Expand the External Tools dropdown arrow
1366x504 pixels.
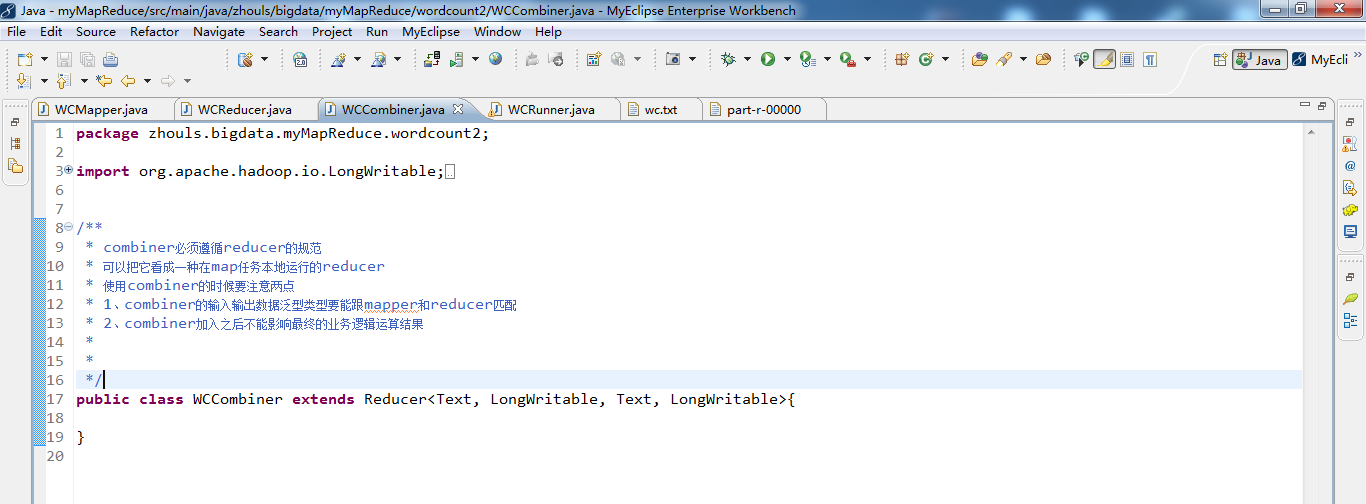(867, 60)
